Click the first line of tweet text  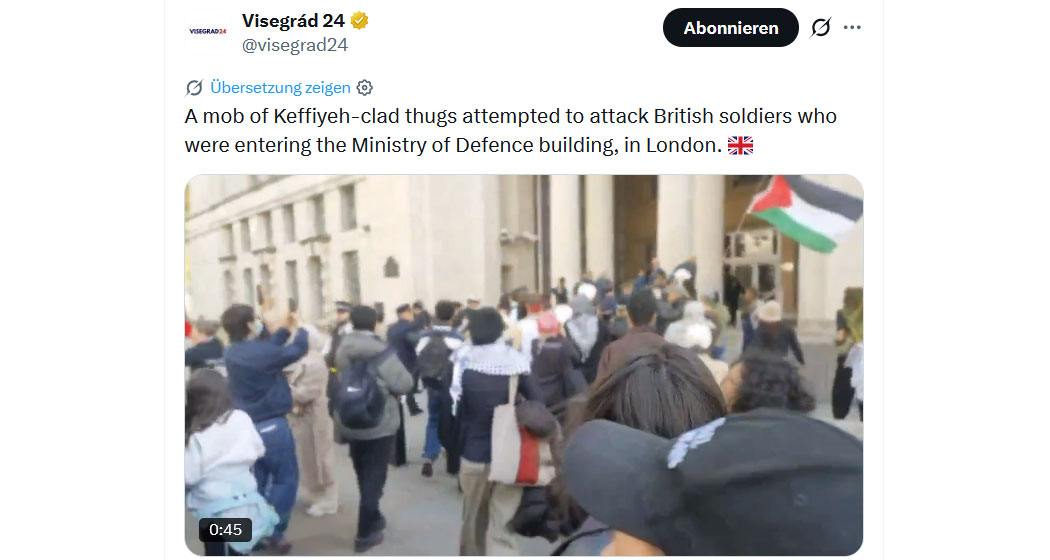[510, 117]
